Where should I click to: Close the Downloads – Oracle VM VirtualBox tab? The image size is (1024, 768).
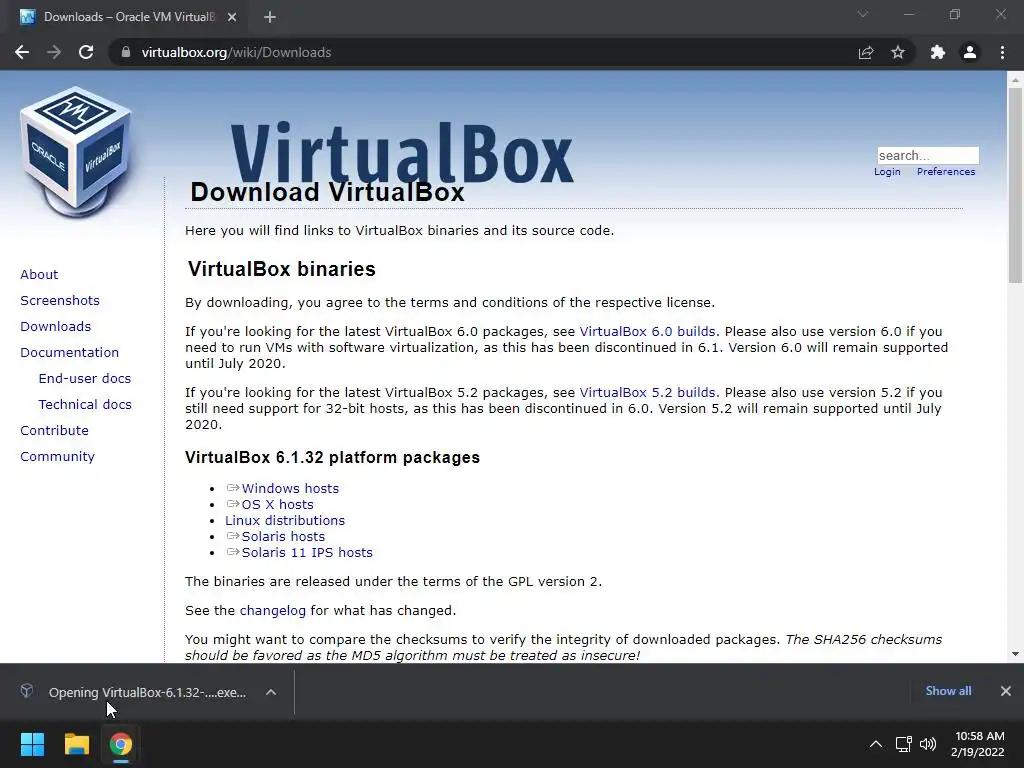click(x=232, y=17)
